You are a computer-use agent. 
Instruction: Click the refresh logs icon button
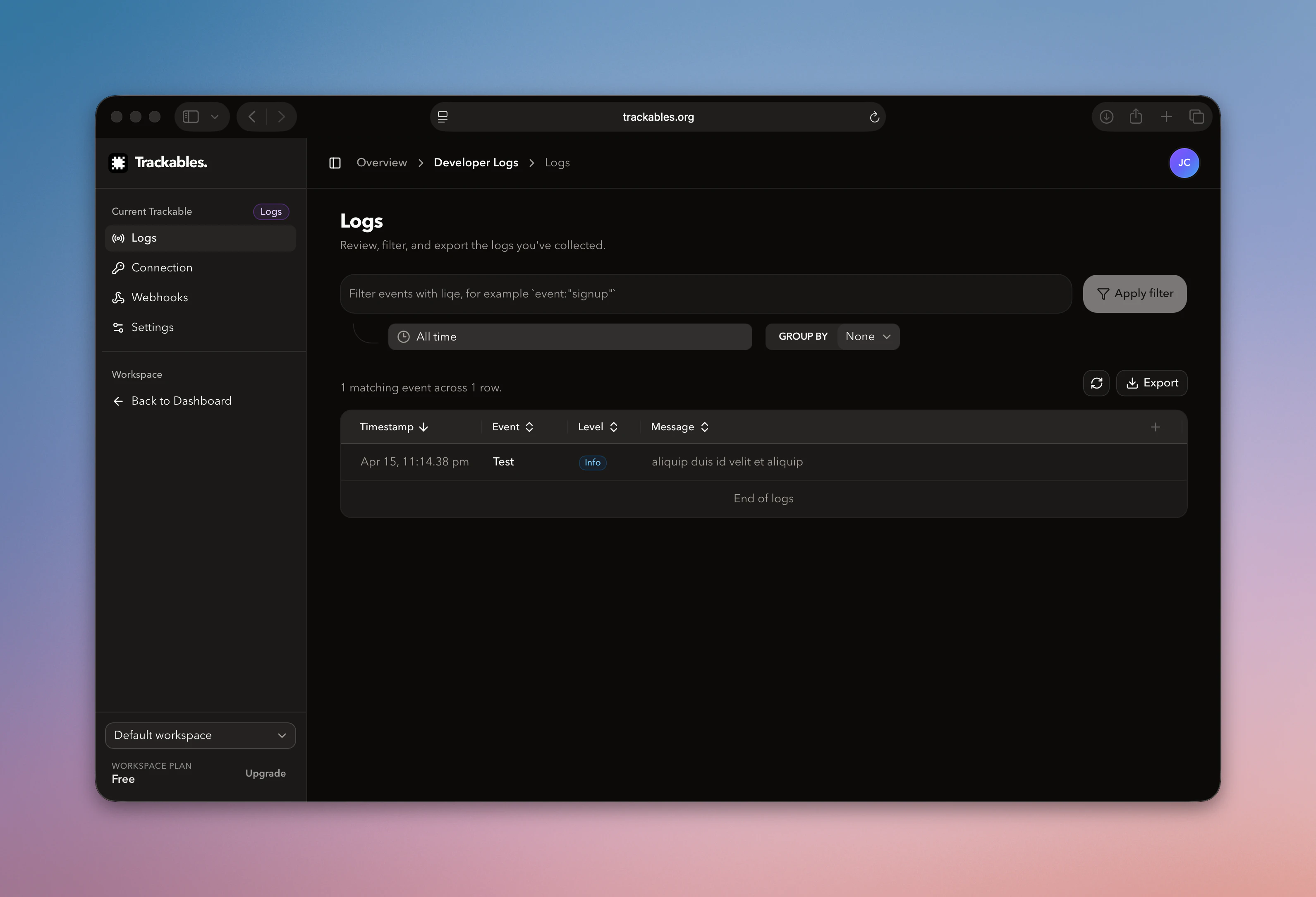(1096, 383)
